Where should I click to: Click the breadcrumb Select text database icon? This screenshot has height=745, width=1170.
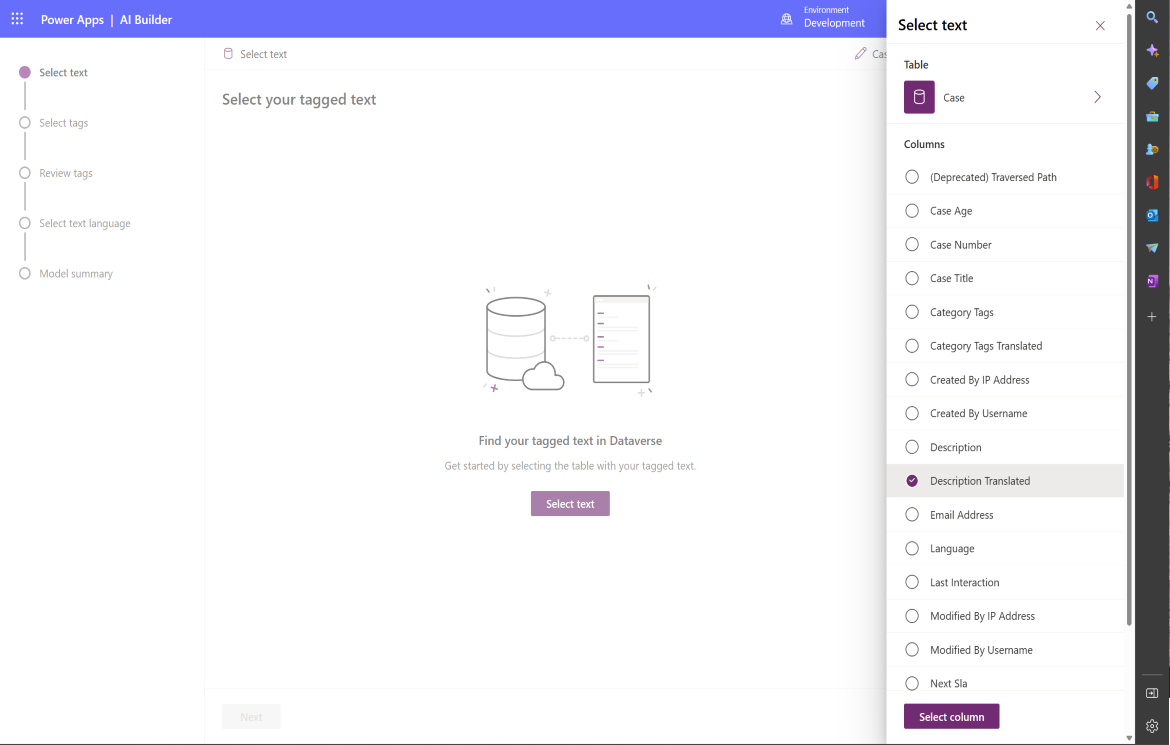point(228,54)
